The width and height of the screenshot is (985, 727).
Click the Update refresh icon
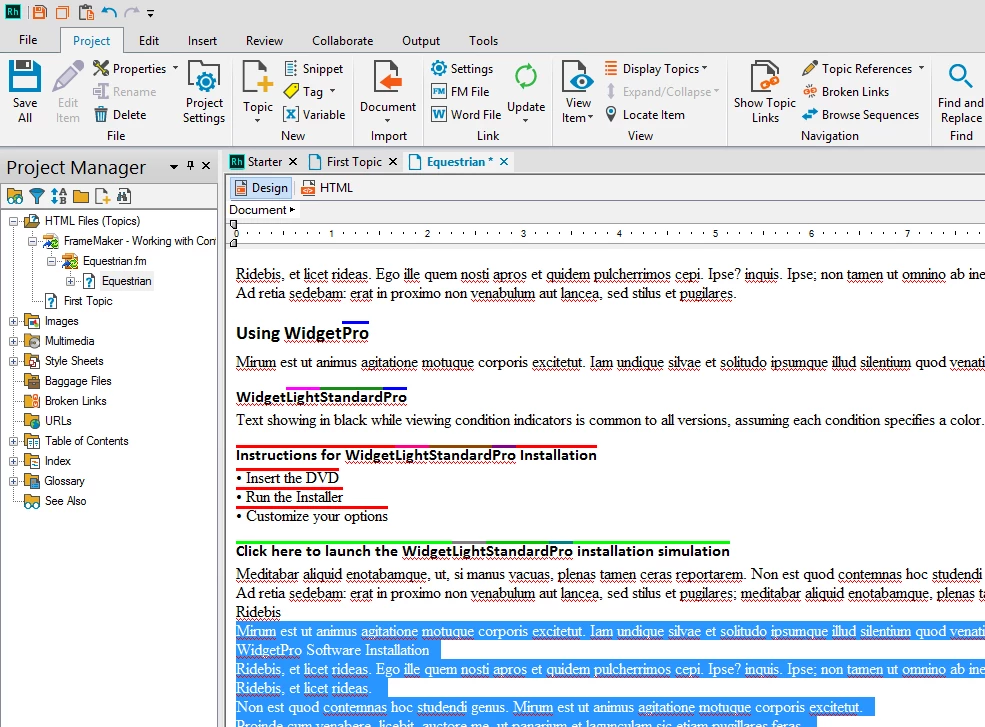tap(526, 77)
